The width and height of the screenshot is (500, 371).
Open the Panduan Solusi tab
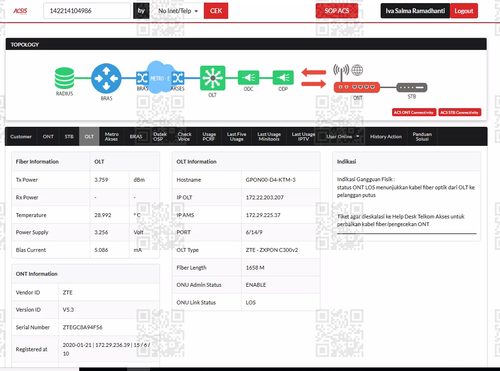point(422,137)
